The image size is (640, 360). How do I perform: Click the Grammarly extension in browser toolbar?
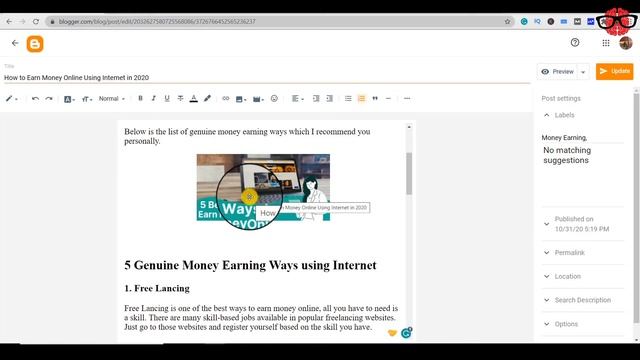click(x=524, y=21)
